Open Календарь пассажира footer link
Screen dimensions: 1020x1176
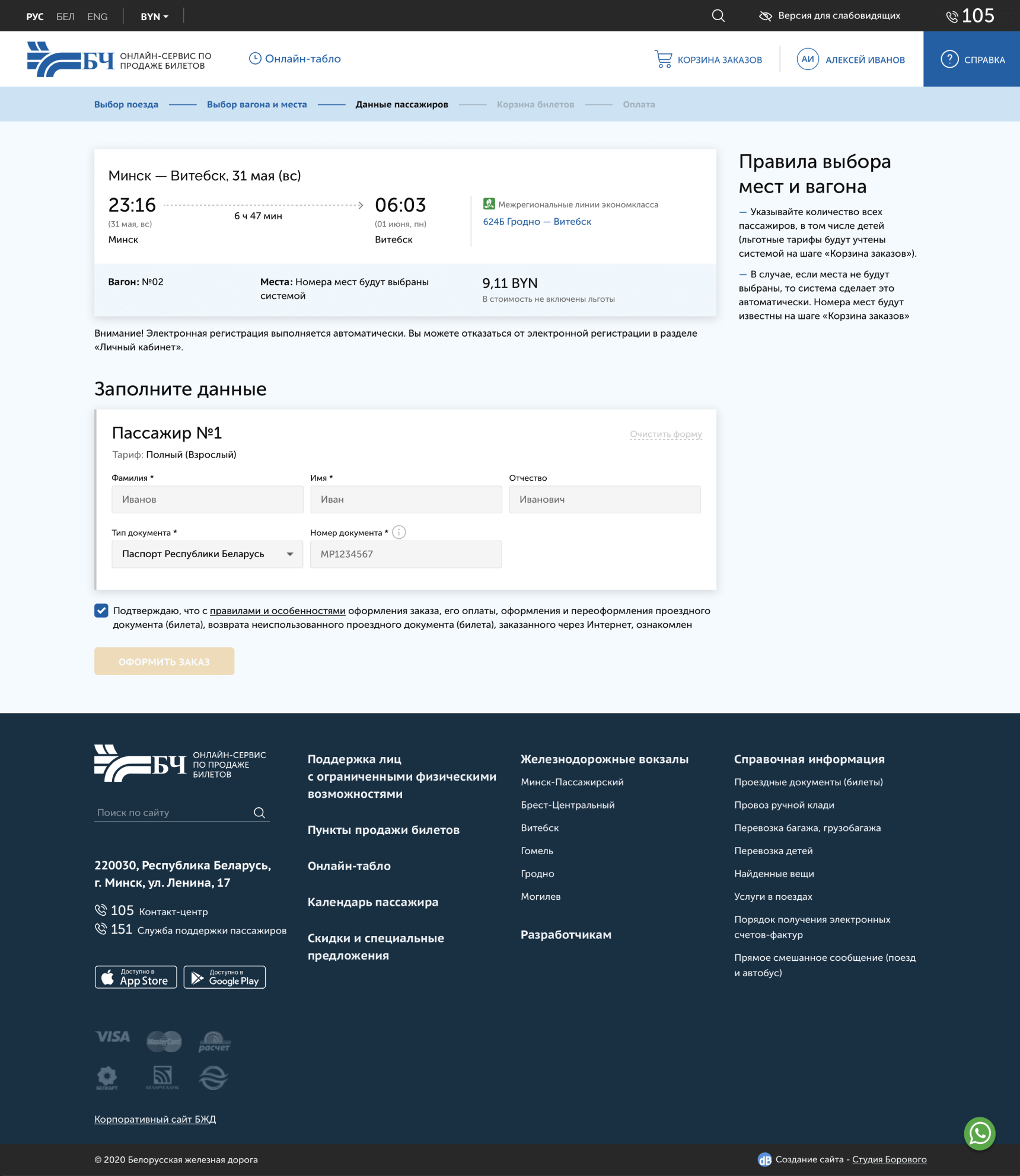point(372,902)
